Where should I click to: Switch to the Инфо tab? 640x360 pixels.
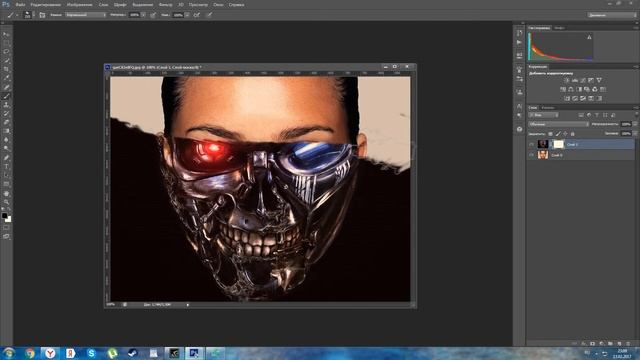(560, 28)
